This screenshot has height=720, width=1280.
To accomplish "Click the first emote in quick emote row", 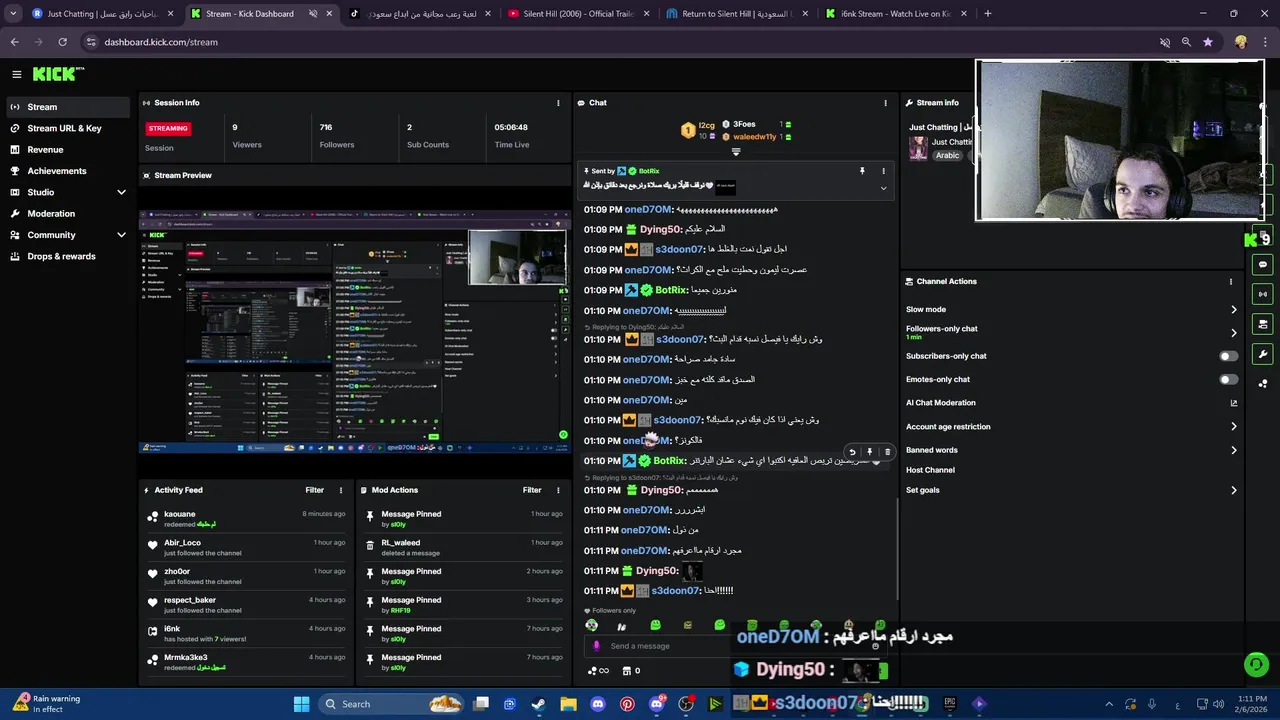I will coord(592,626).
